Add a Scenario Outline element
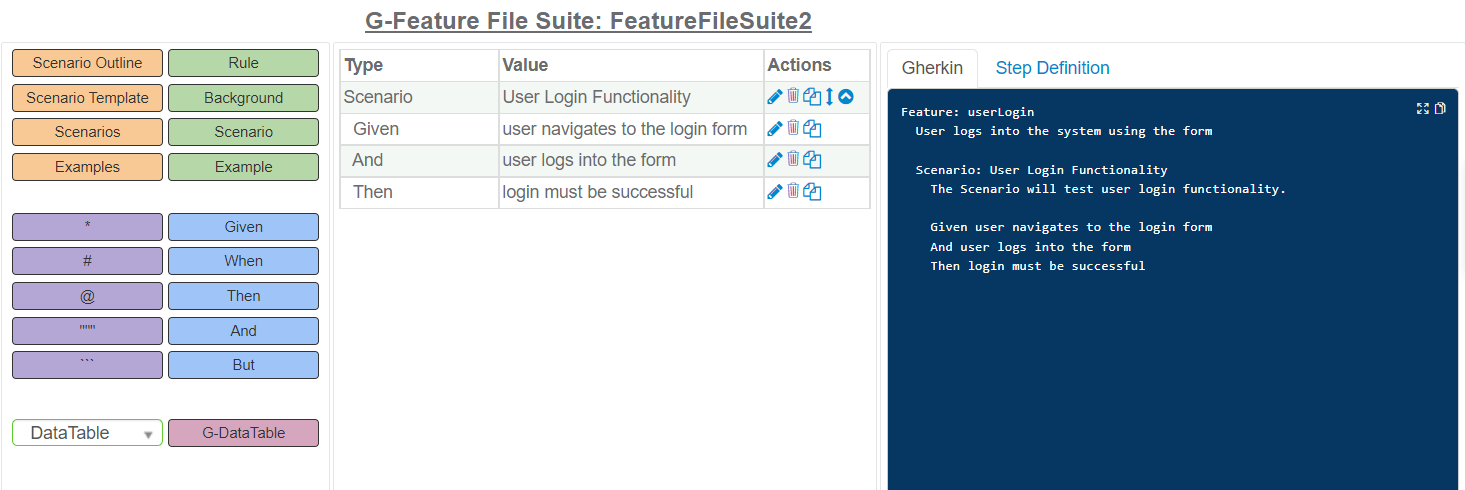 (87, 63)
